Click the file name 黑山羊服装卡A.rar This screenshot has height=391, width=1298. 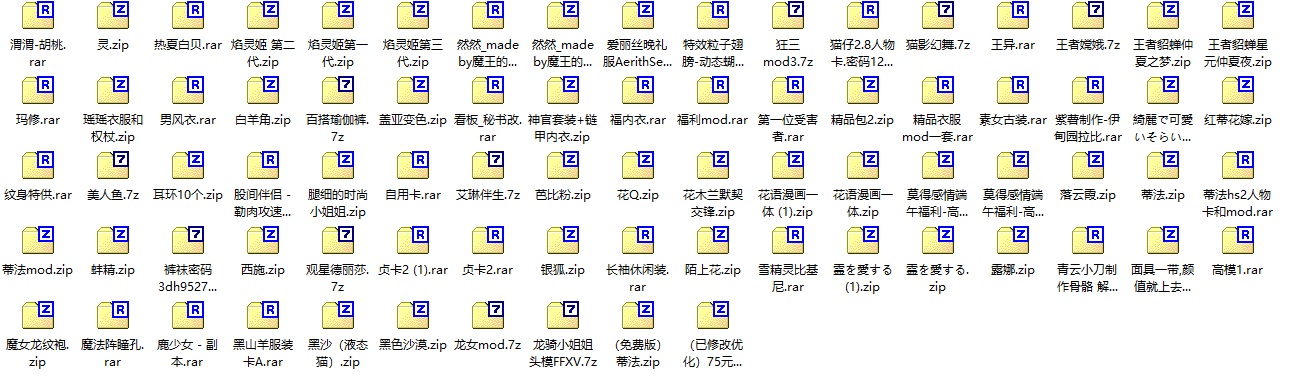click(x=263, y=353)
